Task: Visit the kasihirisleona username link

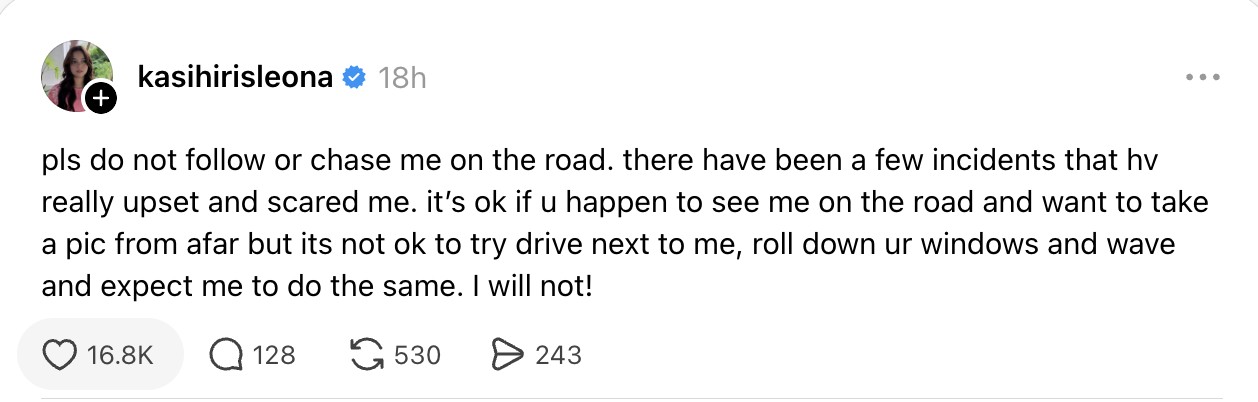Action: pyautogui.click(x=234, y=77)
